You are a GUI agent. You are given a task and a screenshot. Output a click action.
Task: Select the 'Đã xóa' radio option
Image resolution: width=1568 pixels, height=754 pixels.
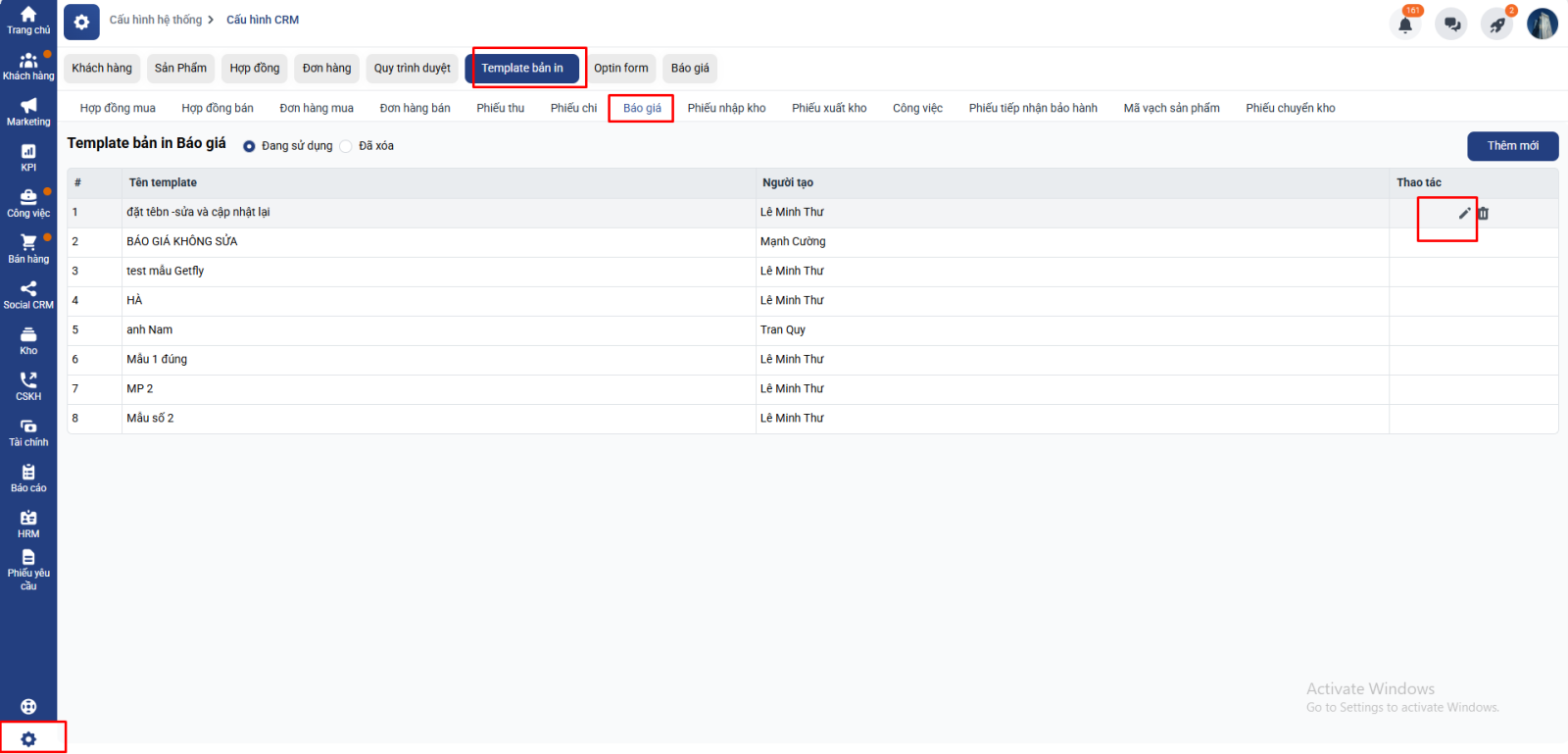tap(346, 146)
